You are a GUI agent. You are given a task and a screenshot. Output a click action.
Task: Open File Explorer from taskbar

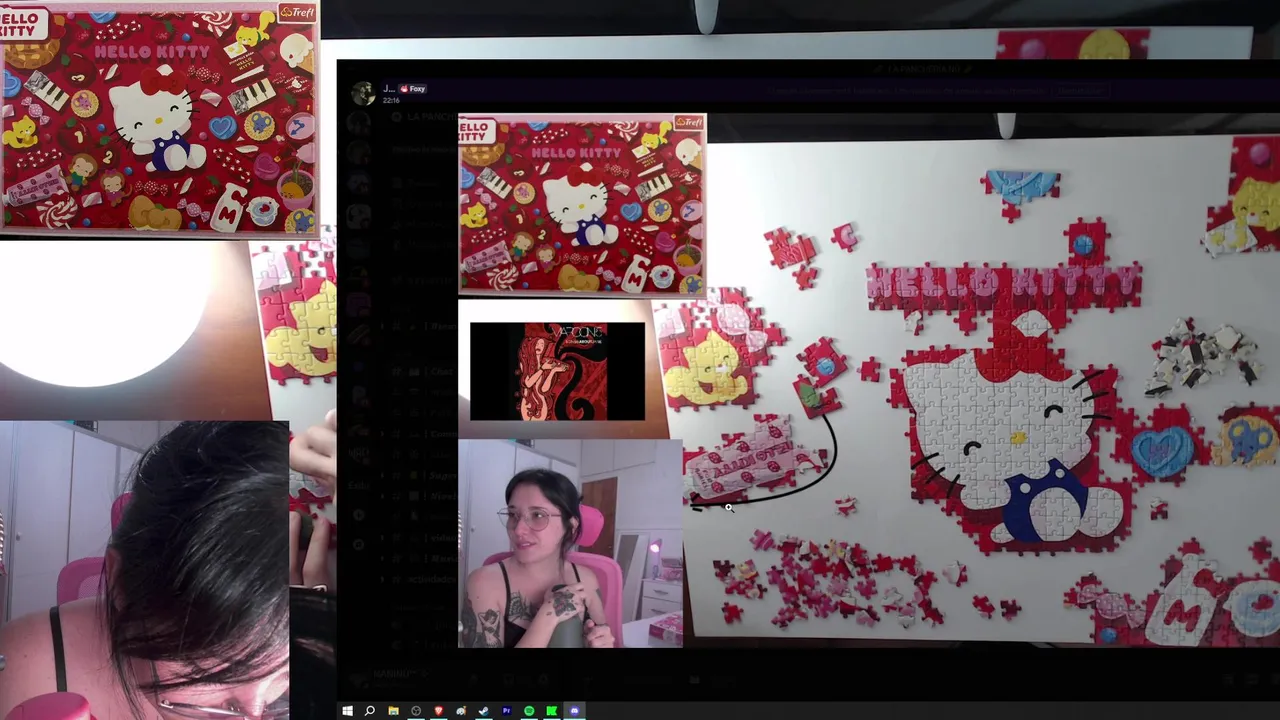coord(393,711)
